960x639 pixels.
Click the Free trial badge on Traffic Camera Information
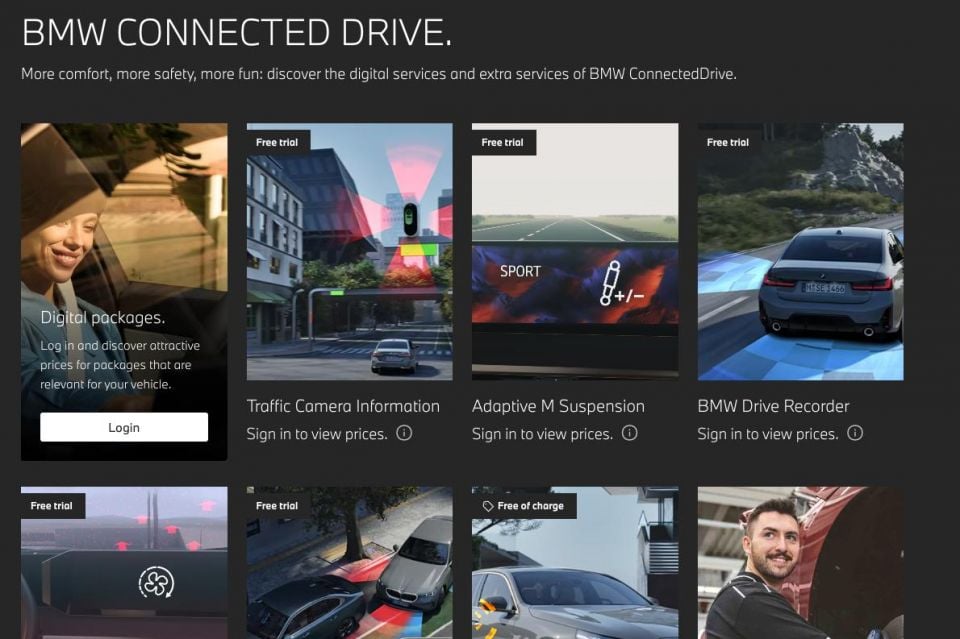[276, 142]
